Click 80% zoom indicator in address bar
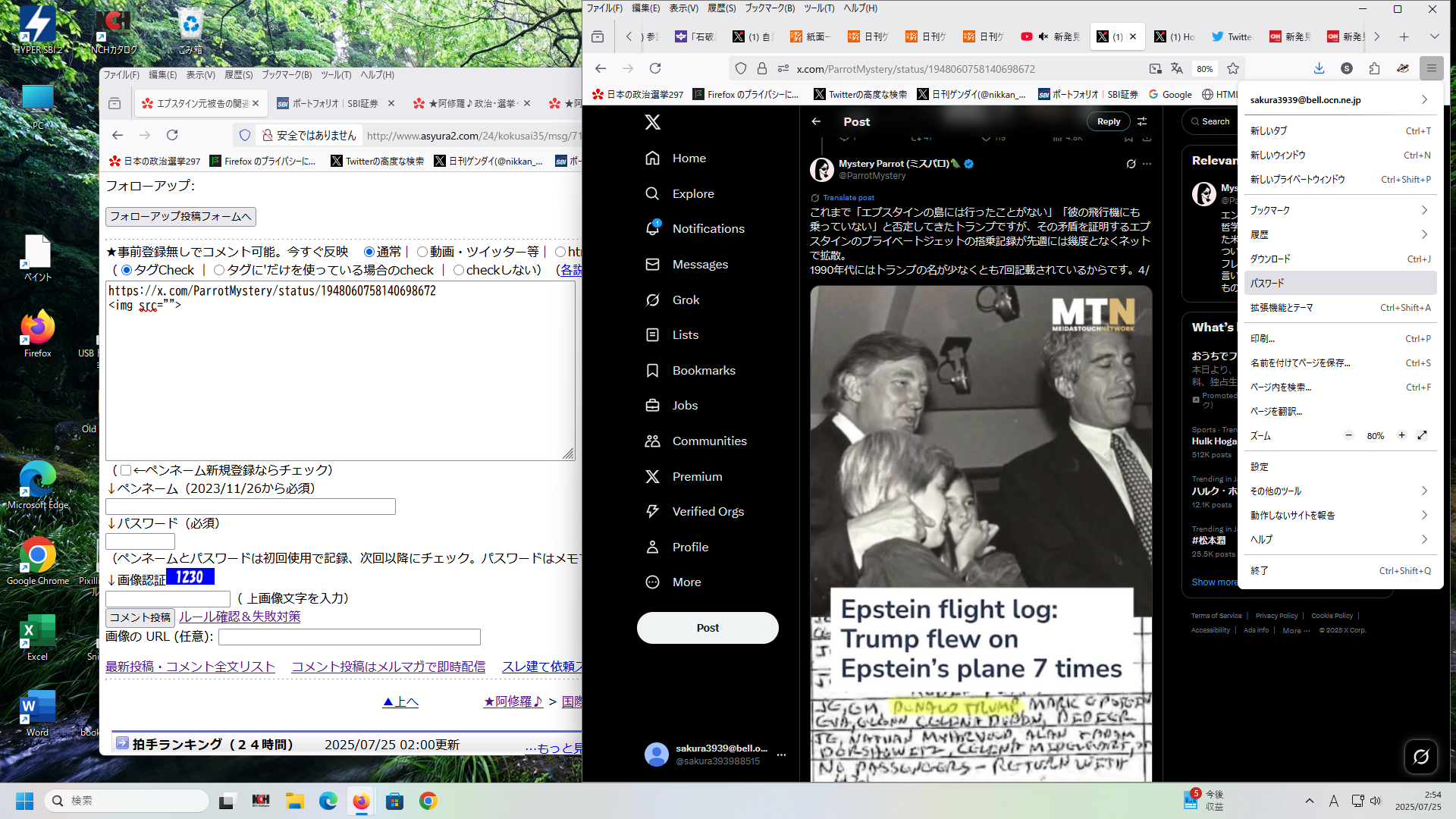 [1204, 68]
